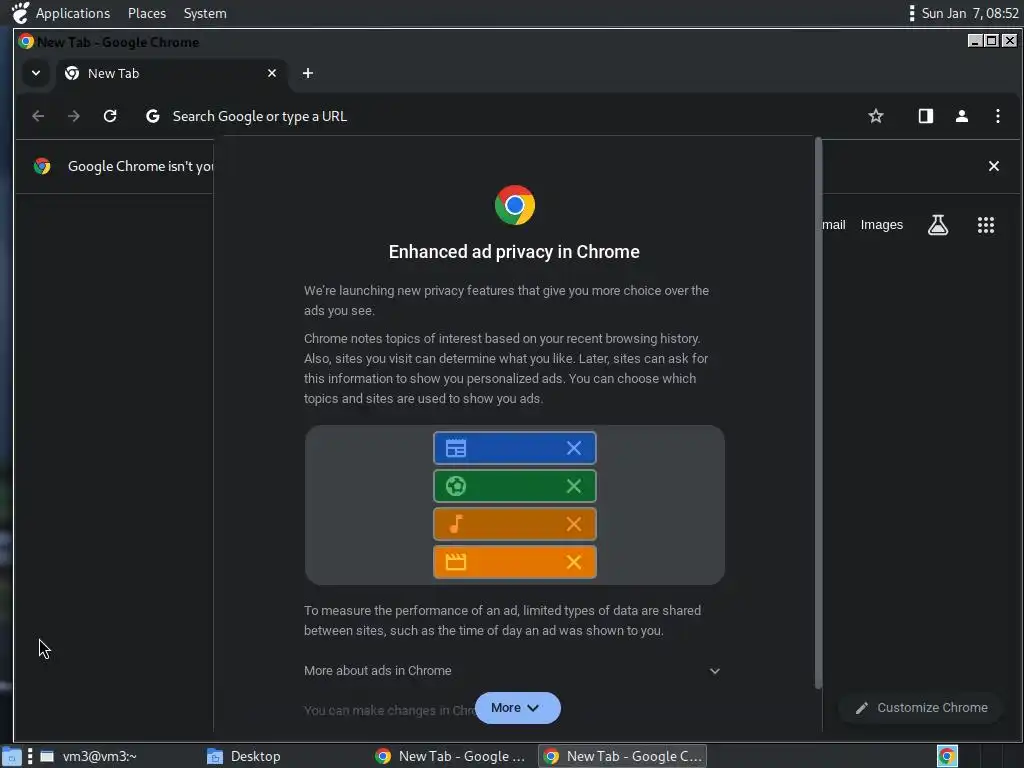
Task: Open the Places menu
Action: coord(147,13)
